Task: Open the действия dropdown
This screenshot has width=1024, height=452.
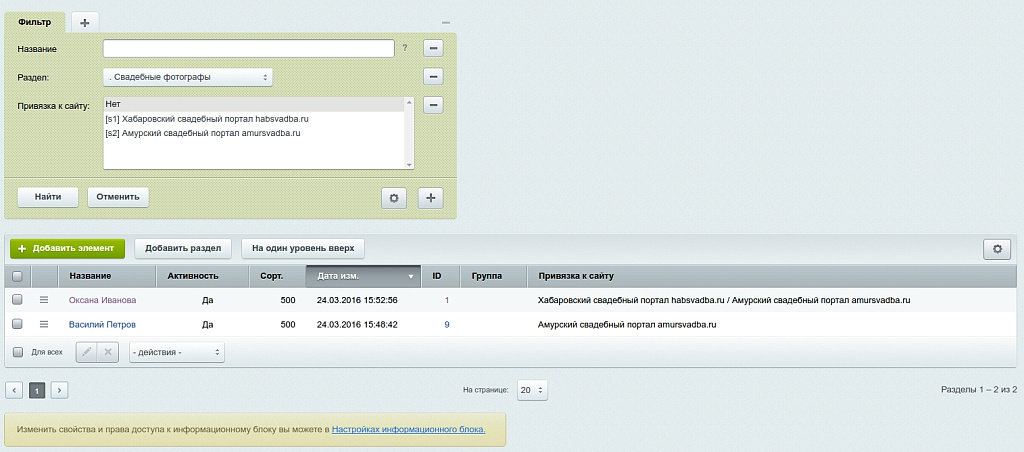Action: pos(177,352)
